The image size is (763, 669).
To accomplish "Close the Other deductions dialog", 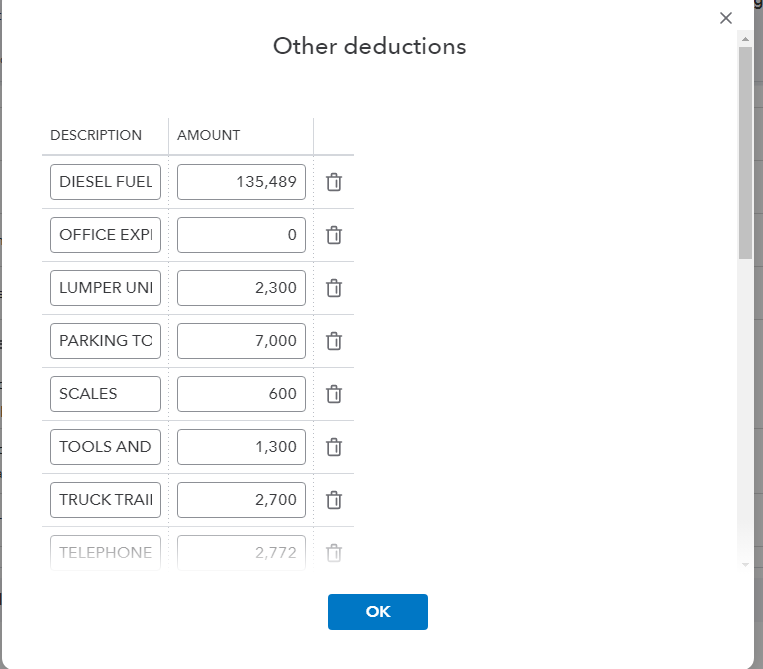I will (726, 18).
